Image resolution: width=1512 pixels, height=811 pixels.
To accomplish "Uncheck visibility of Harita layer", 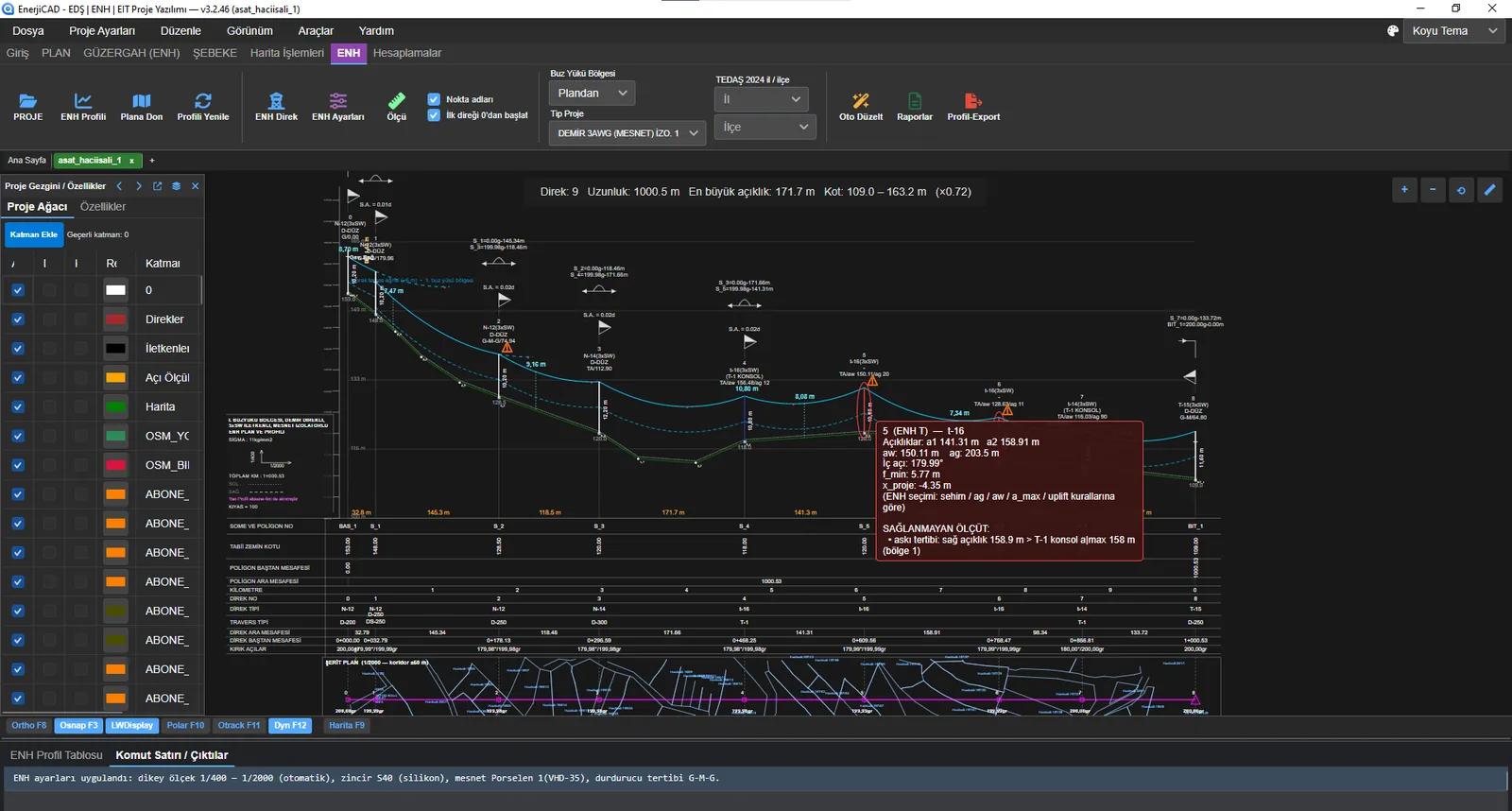I will point(18,407).
